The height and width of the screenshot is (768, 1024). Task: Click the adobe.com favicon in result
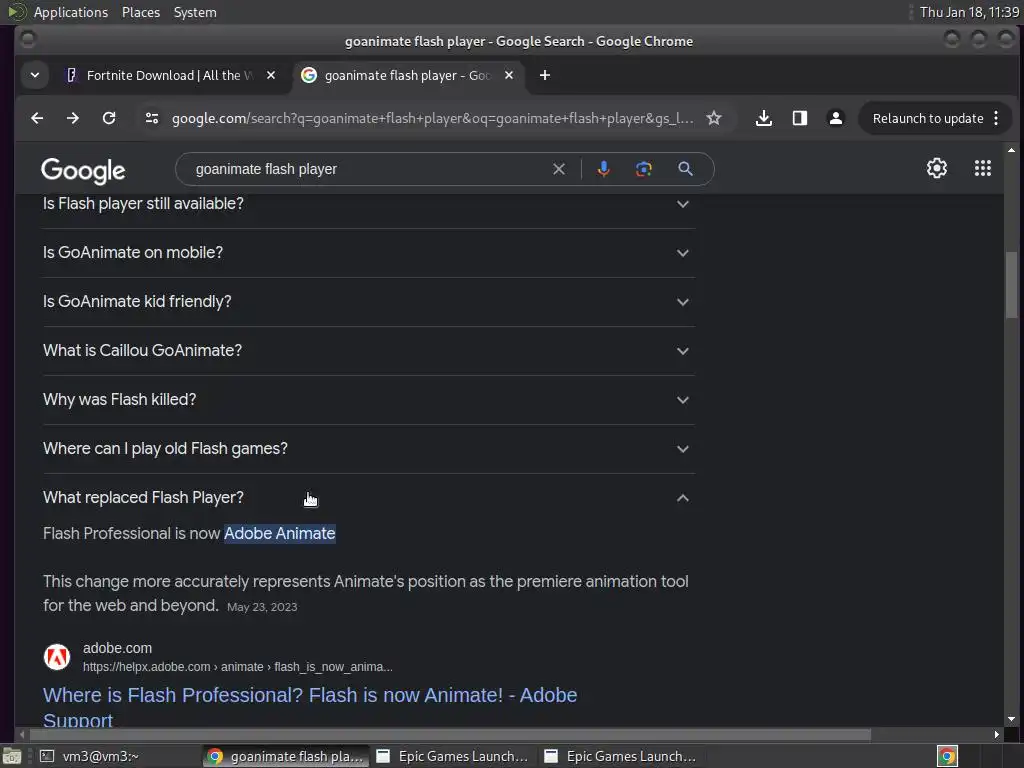click(57, 657)
